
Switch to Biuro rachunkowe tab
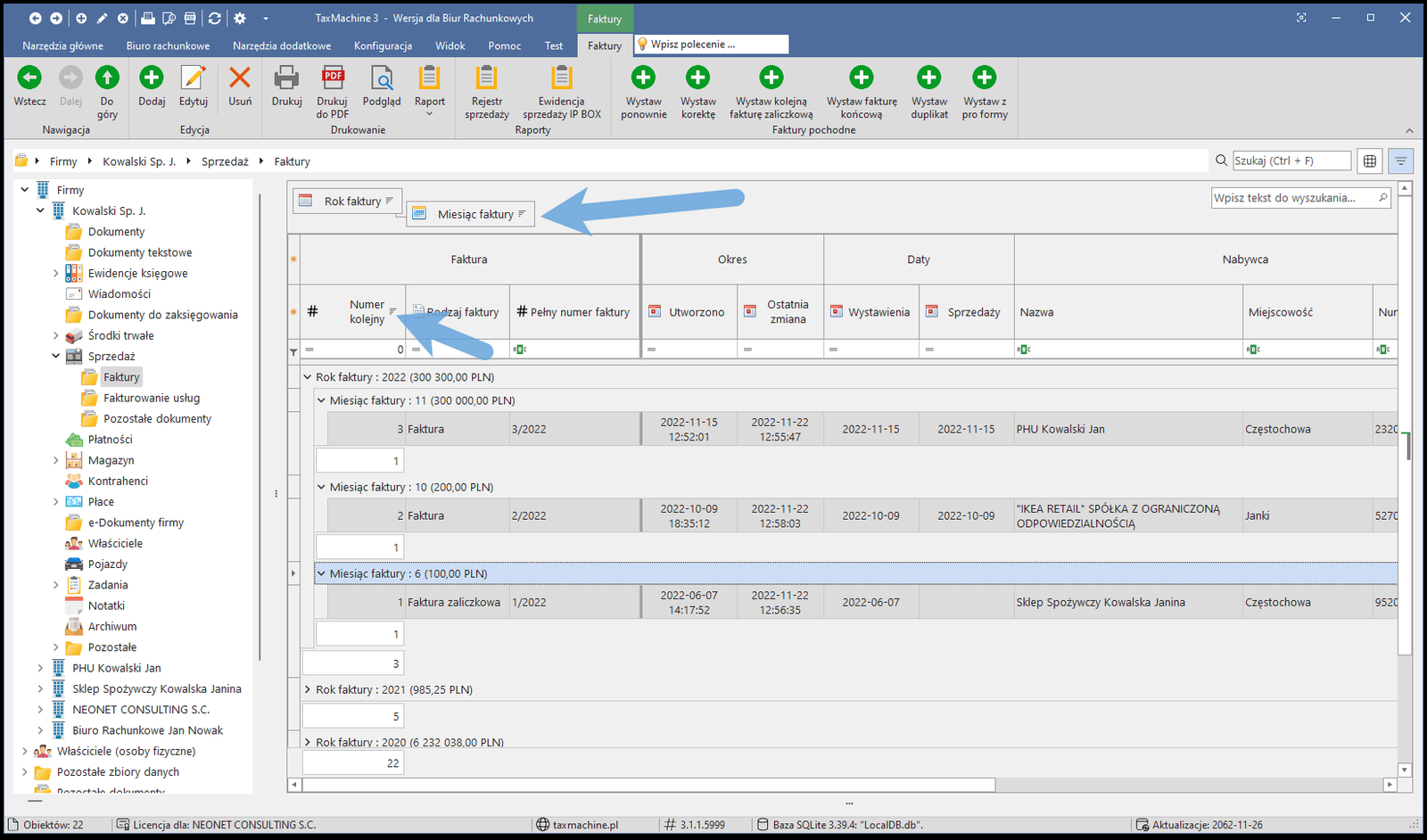point(168,45)
